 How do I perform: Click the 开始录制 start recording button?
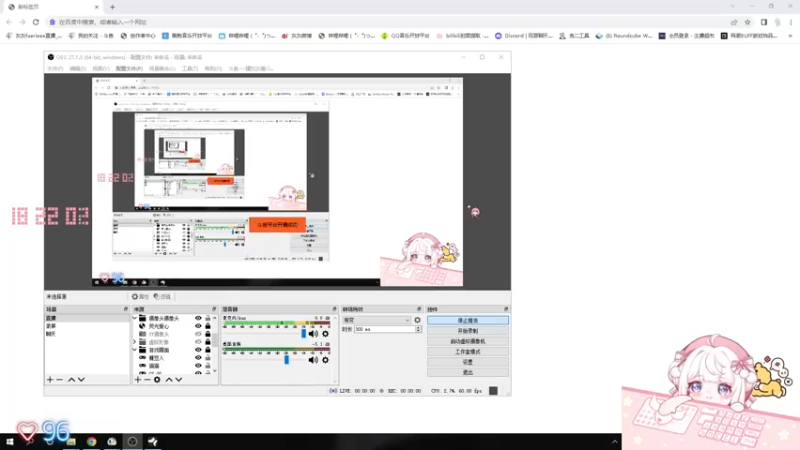(468, 331)
